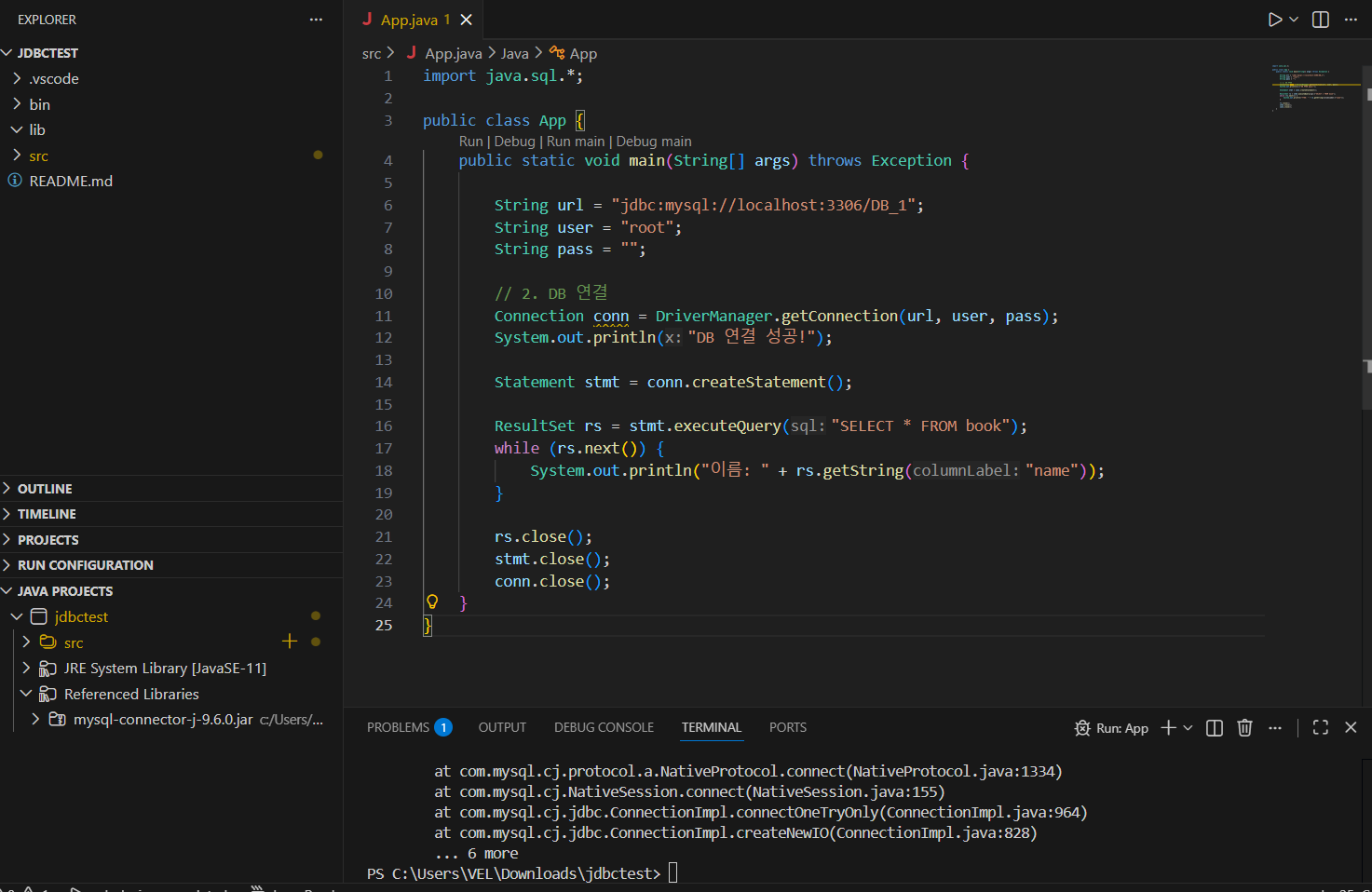Expand the src folder in Explorer
This screenshot has width=1372, height=892.
17,155
